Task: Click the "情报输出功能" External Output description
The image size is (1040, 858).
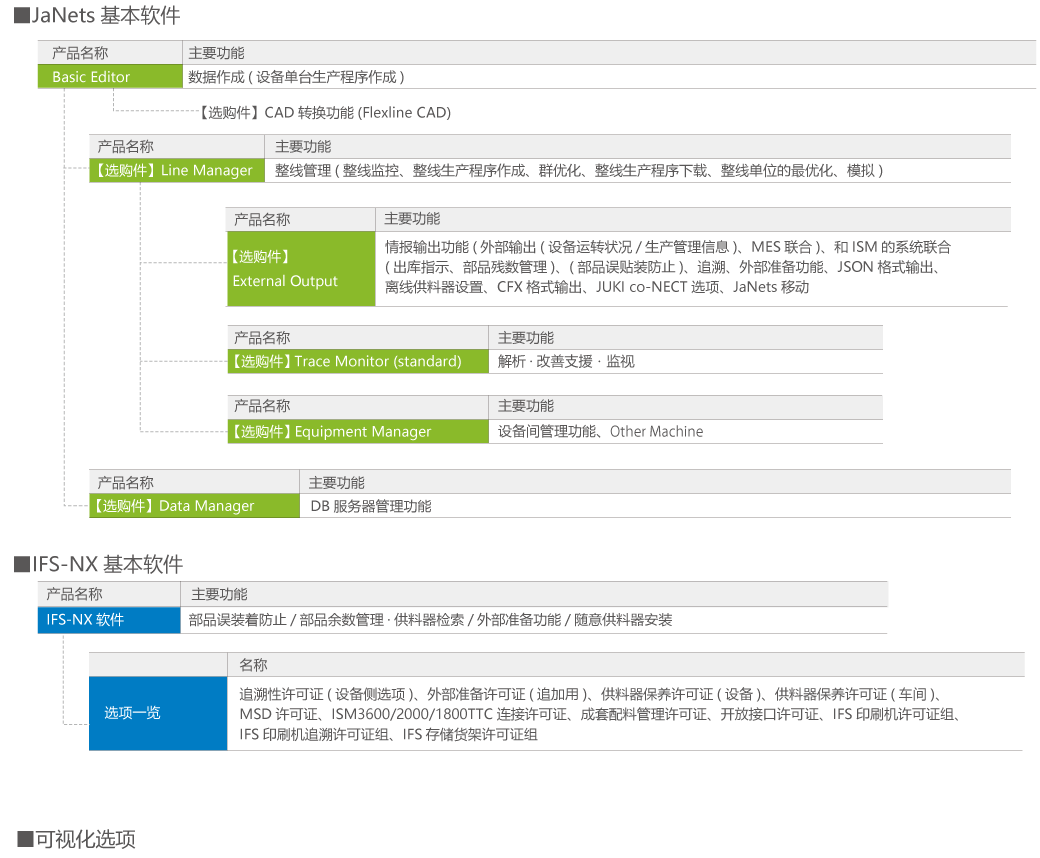Action: click(667, 267)
